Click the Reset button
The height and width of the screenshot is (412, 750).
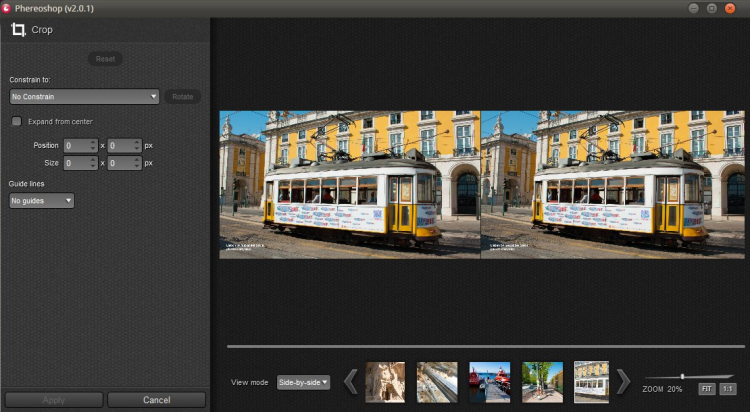[105, 59]
